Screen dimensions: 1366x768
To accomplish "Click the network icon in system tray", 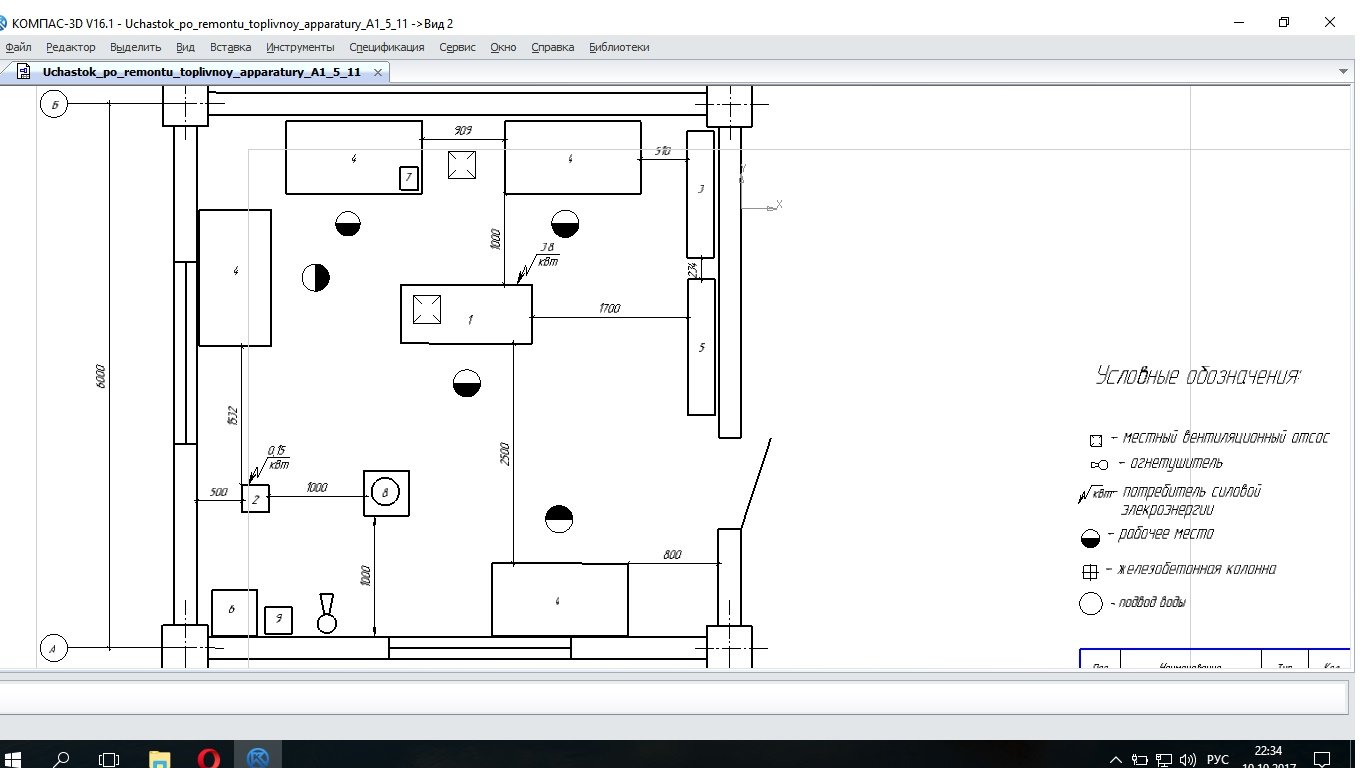I will tap(1165, 759).
